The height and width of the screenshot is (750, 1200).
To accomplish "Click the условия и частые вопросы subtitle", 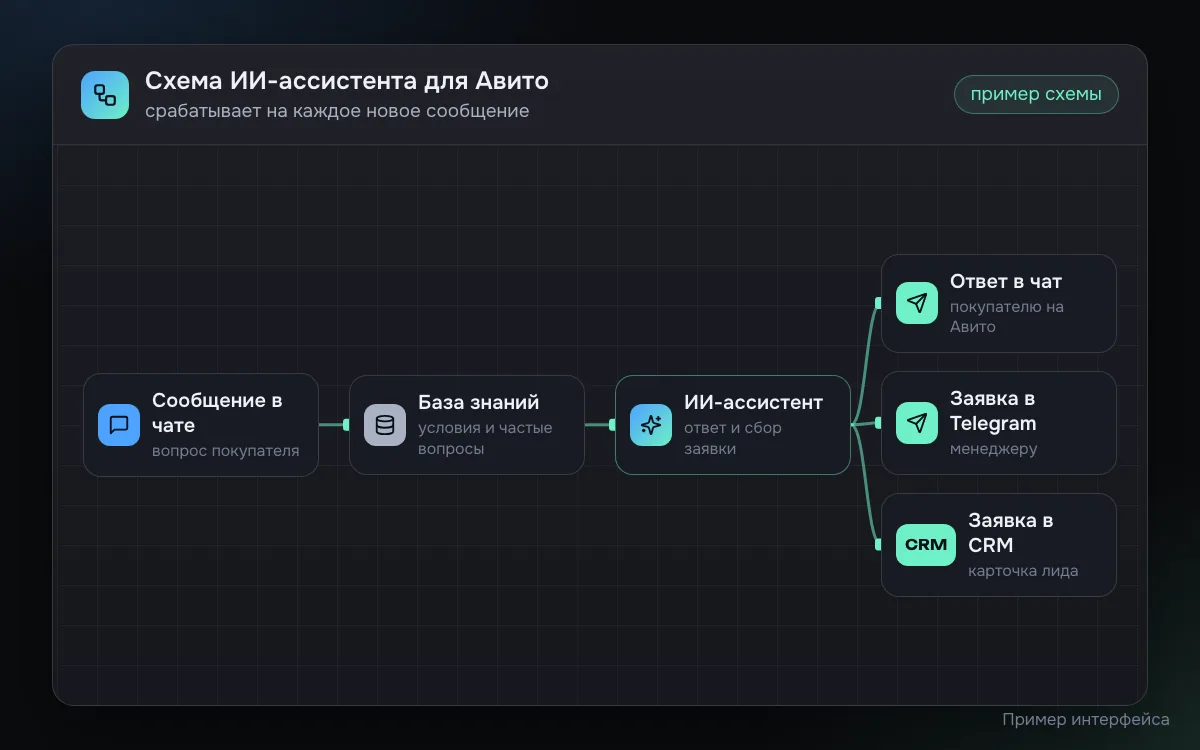I will (485, 439).
